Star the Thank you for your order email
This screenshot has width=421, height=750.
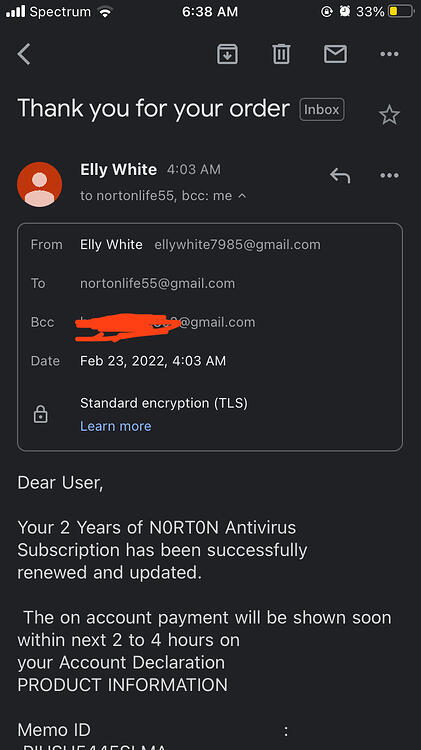coord(389,115)
